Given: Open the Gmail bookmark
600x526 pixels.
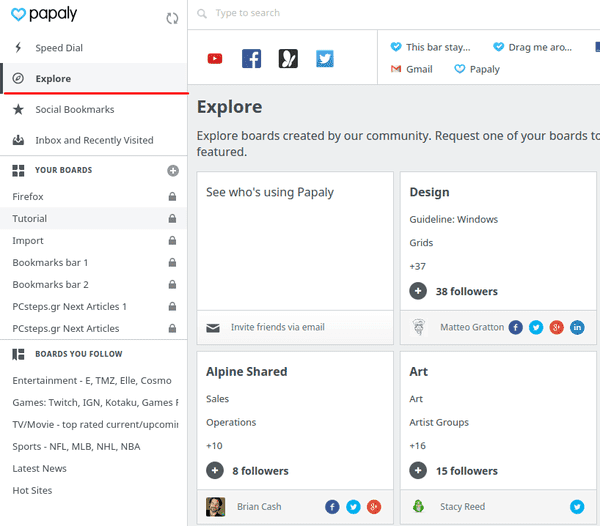Looking at the screenshot, I should tap(411, 69).
